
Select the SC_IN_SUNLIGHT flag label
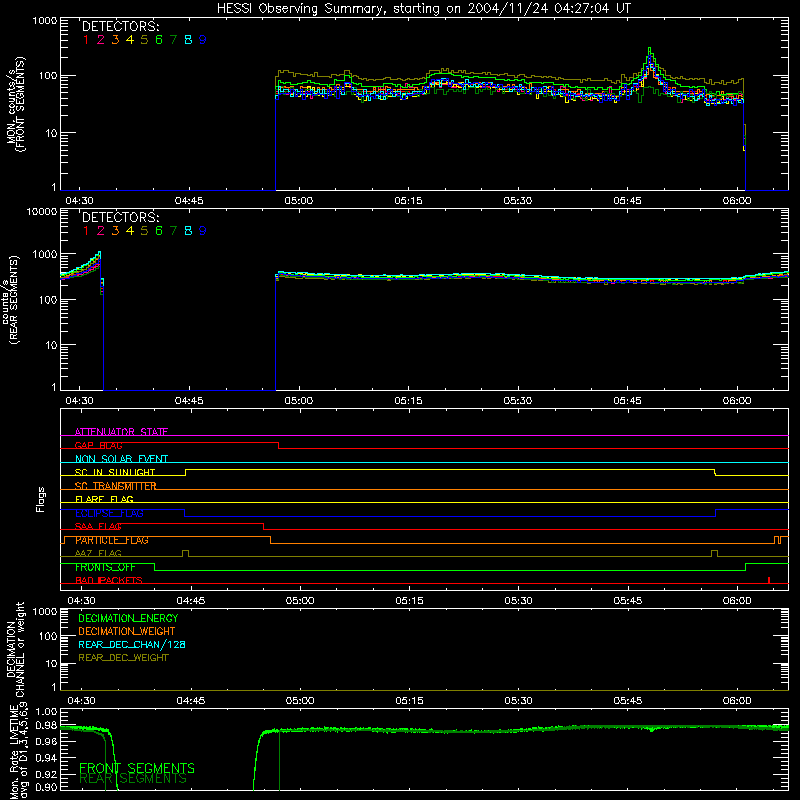pos(115,472)
